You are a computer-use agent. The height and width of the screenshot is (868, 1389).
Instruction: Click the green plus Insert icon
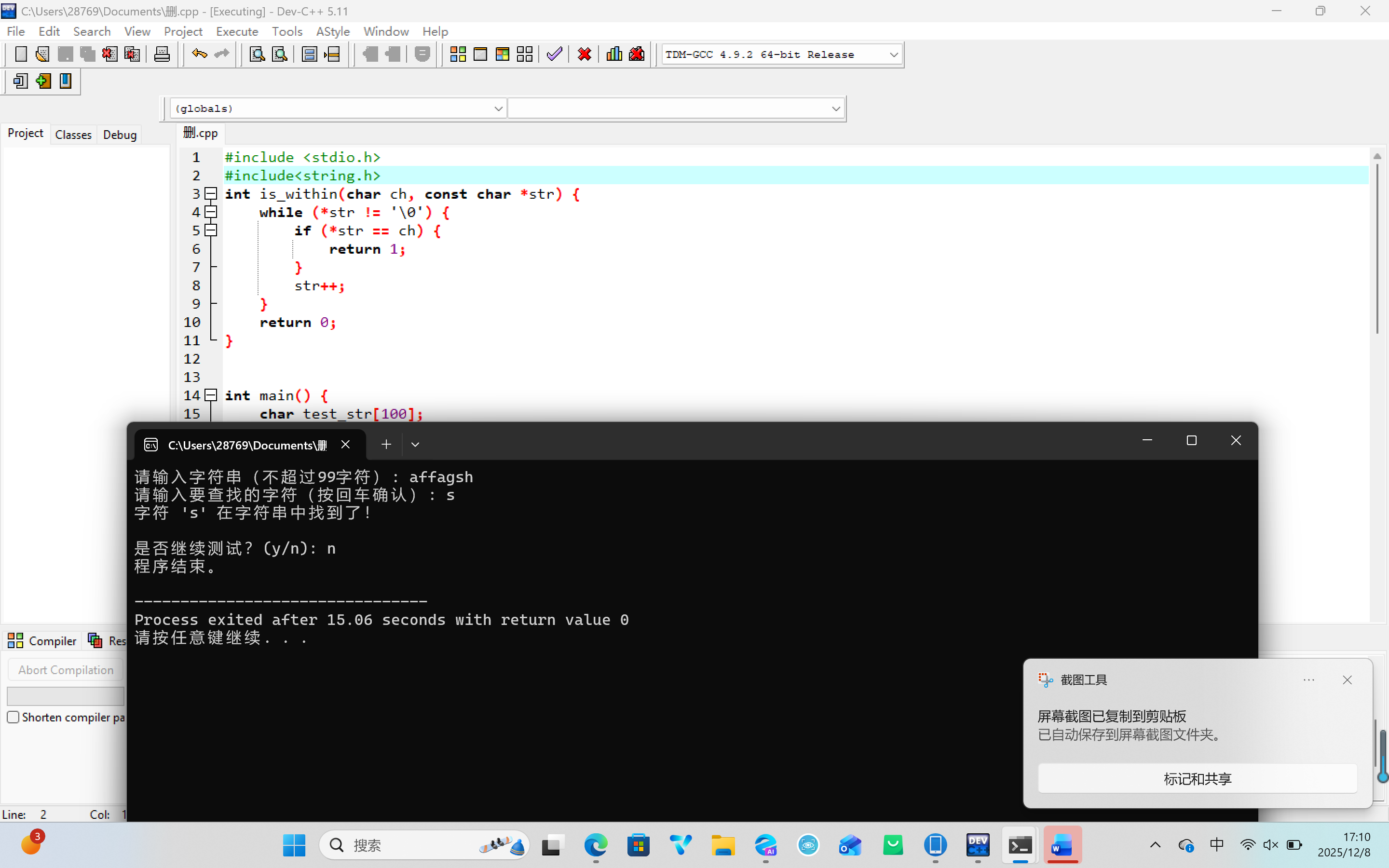point(43,81)
